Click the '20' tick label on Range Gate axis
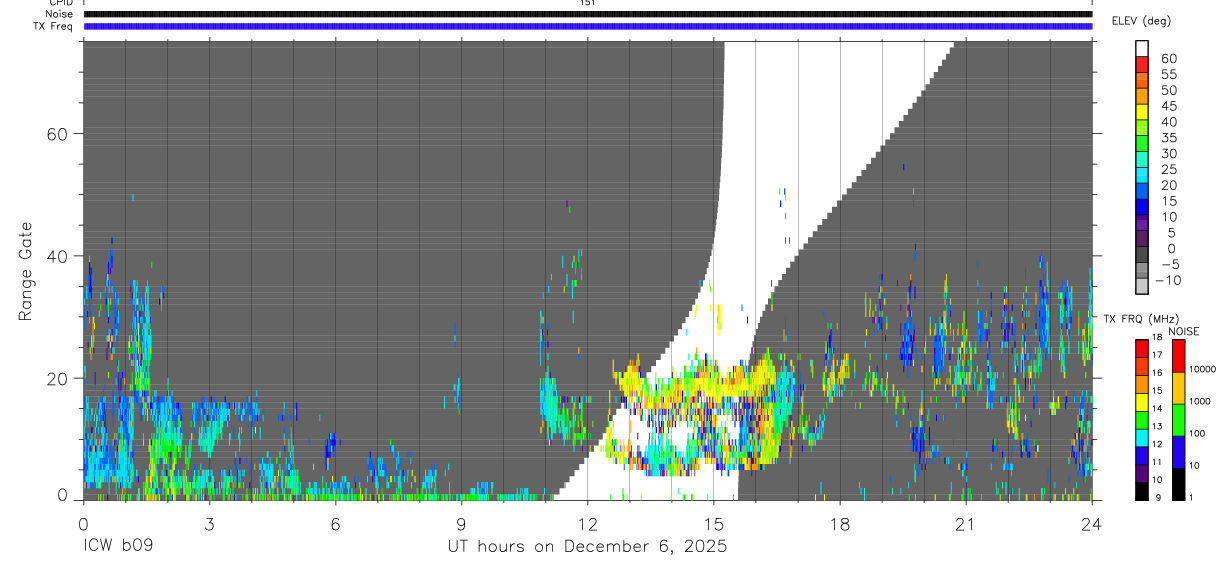 tap(57, 378)
